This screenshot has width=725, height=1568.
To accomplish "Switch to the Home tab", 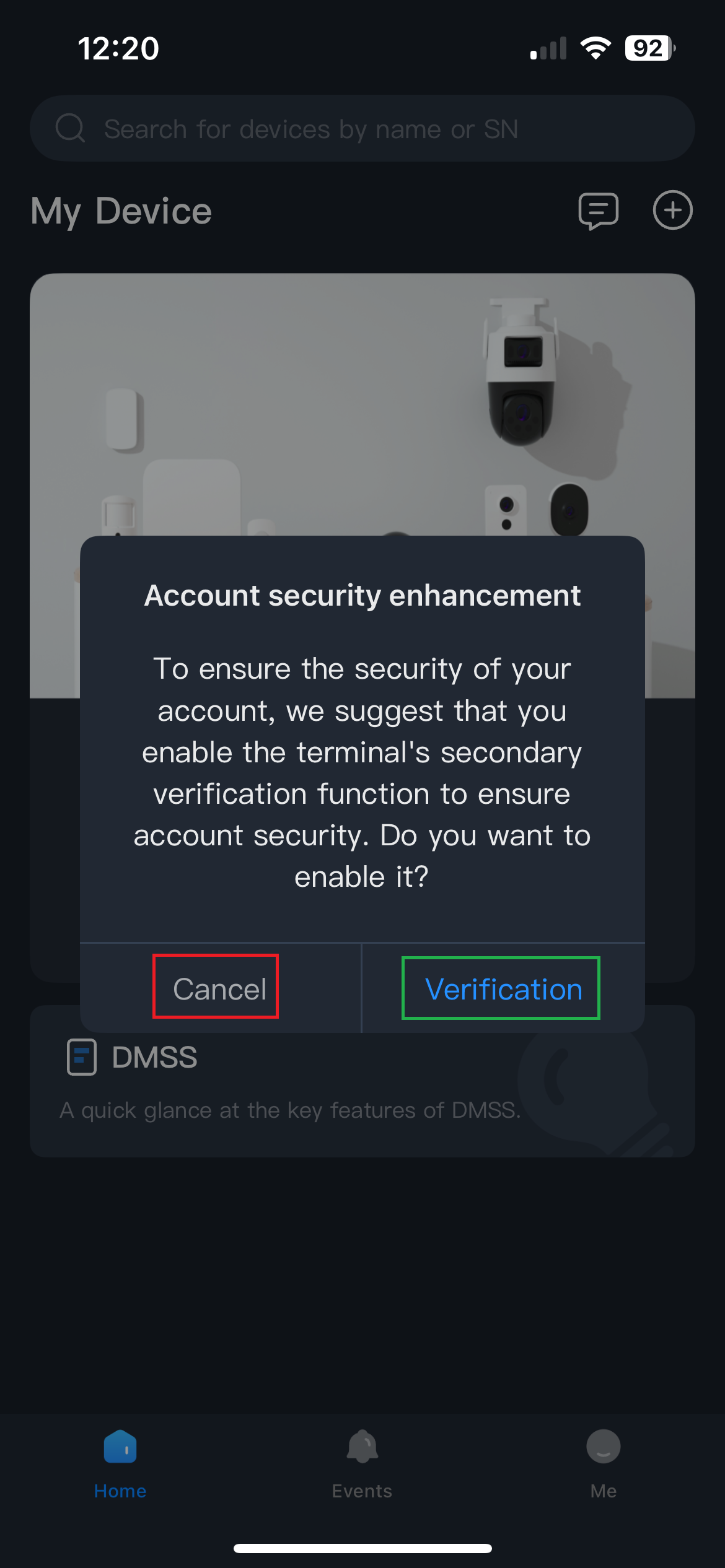I will (x=120, y=1464).
